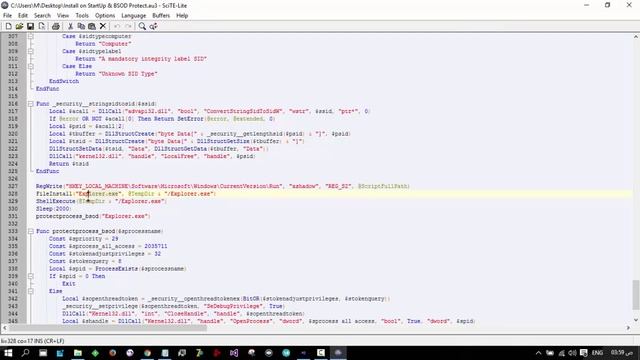Collapse the Case Else fold at line 311

(31, 66)
